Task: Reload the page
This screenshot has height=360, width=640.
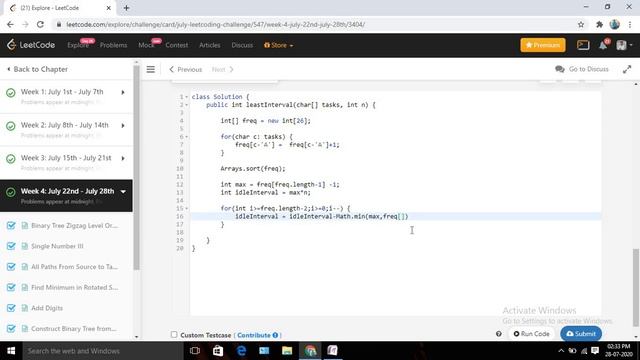Action: pos(40,24)
